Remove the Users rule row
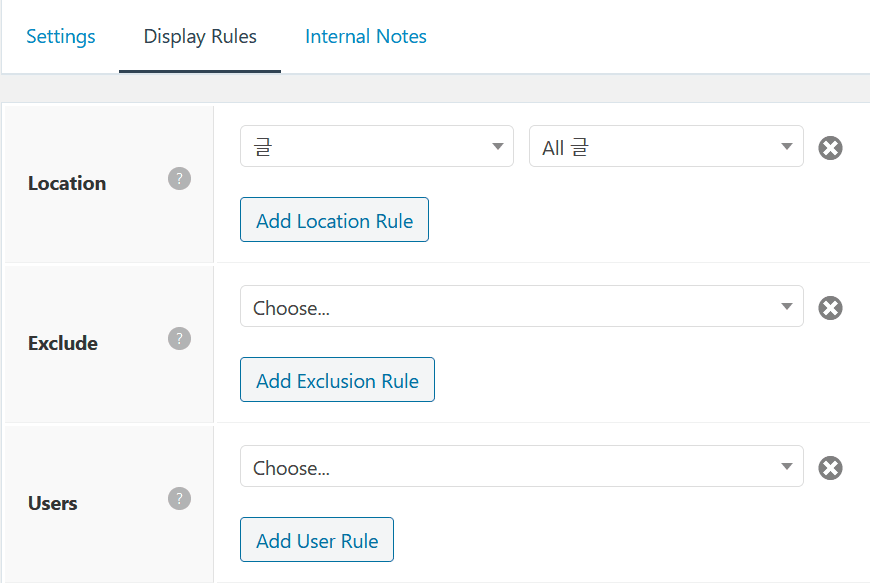The height and width of the screenshot is (583, 870). coord(830,468)
